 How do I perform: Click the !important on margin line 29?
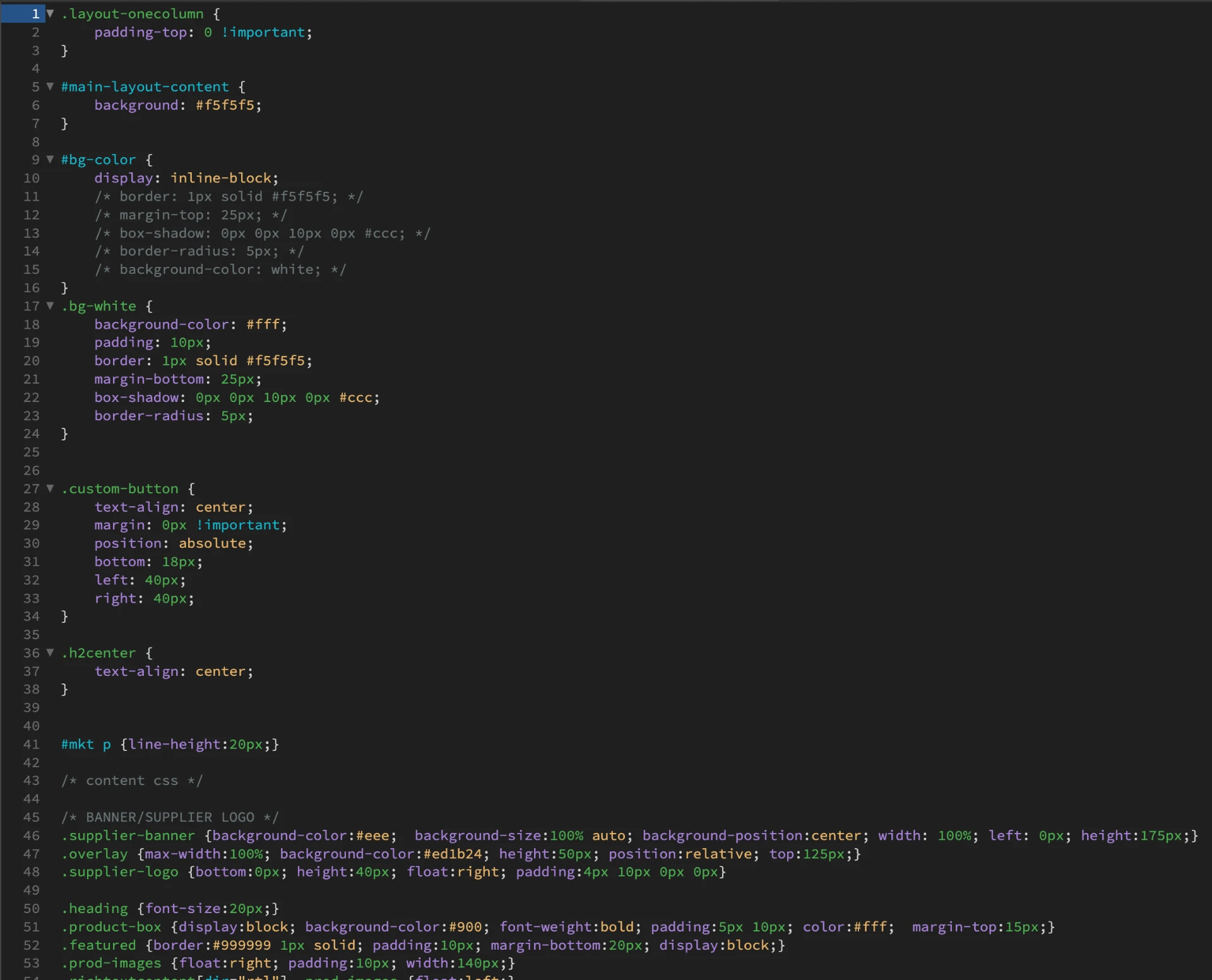click(238, 525)
